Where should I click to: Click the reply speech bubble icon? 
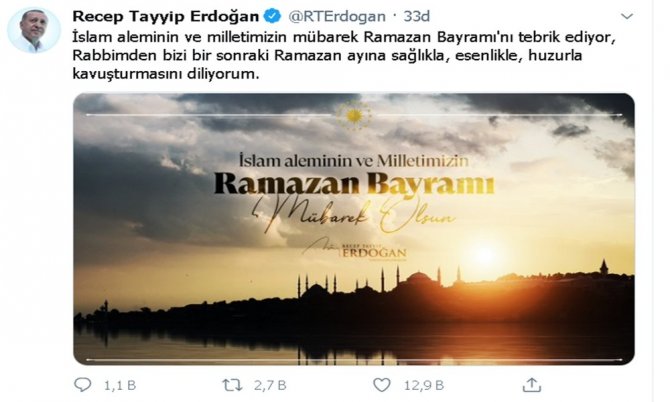point(82,385)
